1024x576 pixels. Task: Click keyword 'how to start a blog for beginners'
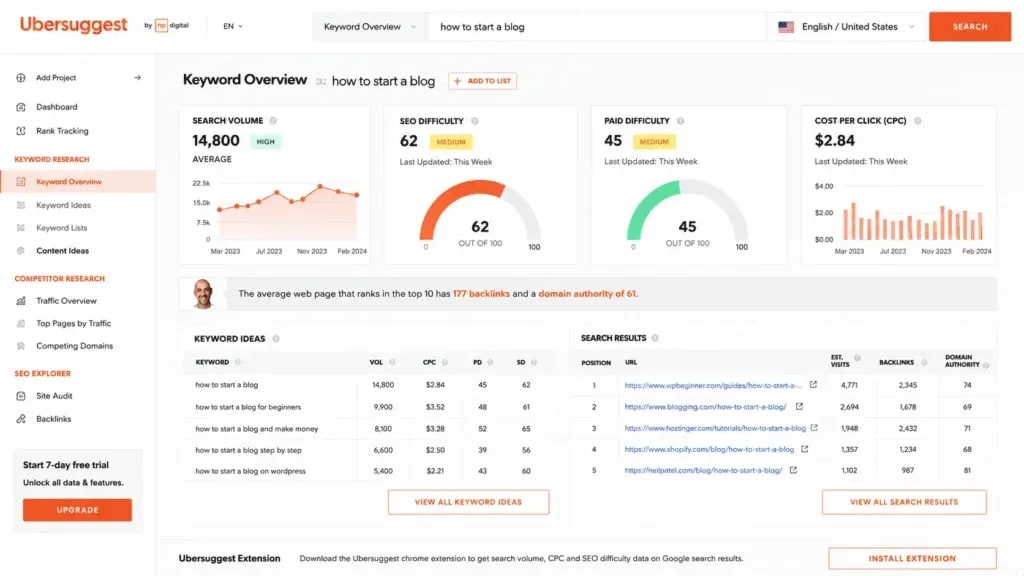(248, 407)
